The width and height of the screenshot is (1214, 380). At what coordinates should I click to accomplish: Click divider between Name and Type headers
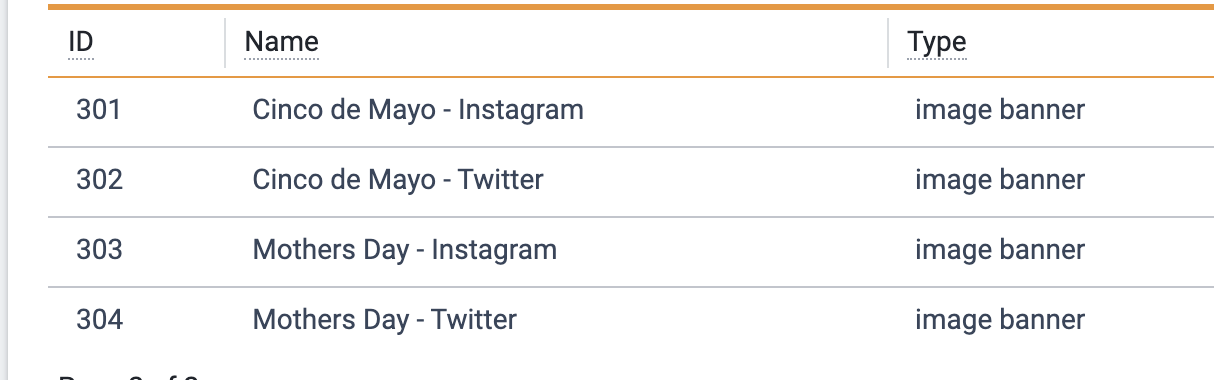888,43
